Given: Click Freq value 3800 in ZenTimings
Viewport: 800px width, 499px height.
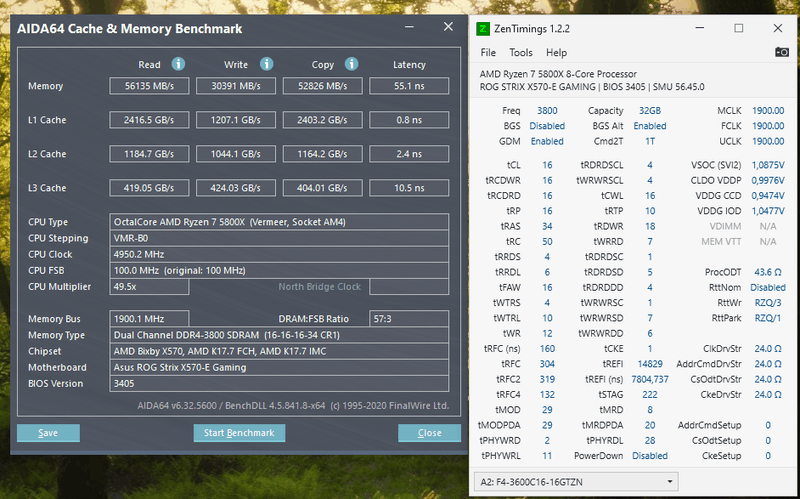Looking at the screenshot, I should [x=547, y=111].
